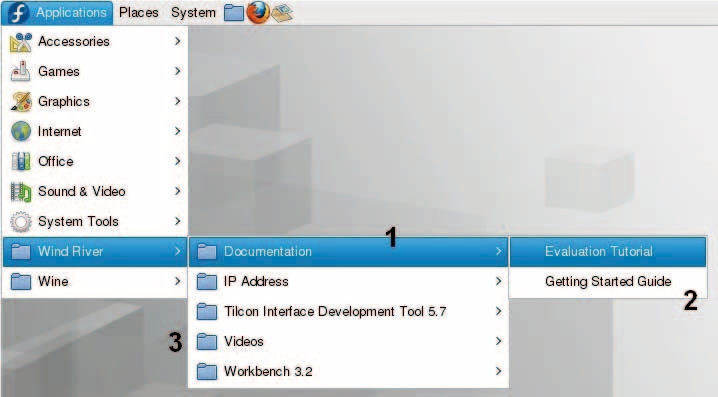The width and height of the screenshot is (718, 397).
Task: Expand the System Tools submenu arrow
Action: click(178, 221)
